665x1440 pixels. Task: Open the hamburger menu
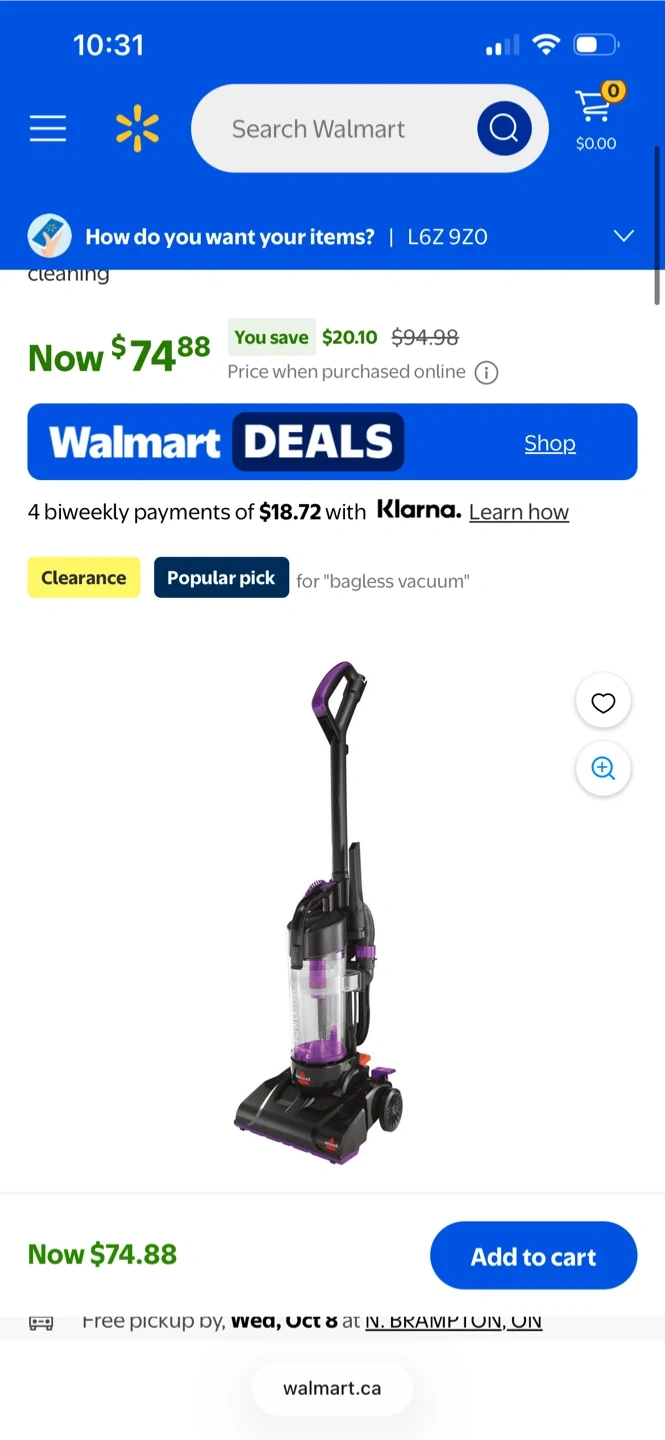pos(47,129)
